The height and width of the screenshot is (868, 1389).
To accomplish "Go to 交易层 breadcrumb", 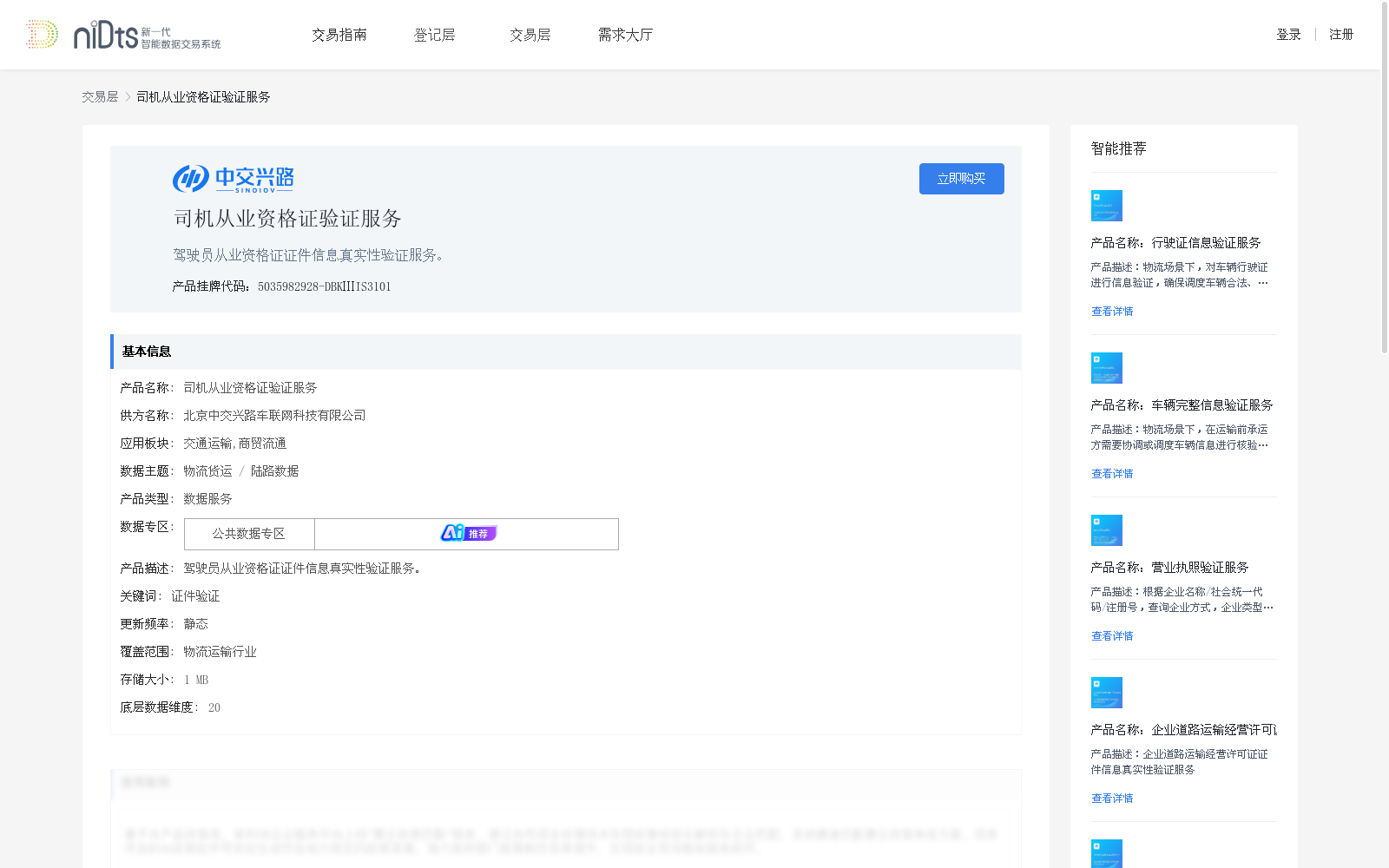I will (x=100, y=97).
